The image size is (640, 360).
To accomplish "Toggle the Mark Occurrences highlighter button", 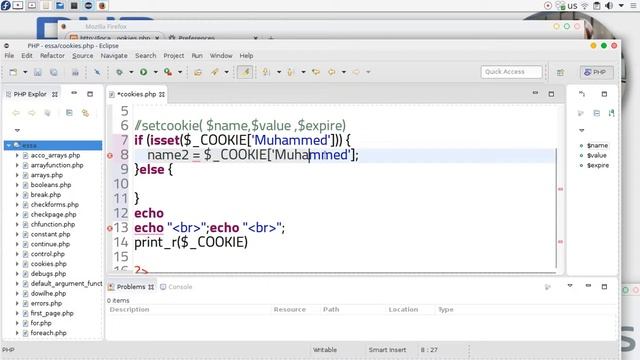I will 245,72.
